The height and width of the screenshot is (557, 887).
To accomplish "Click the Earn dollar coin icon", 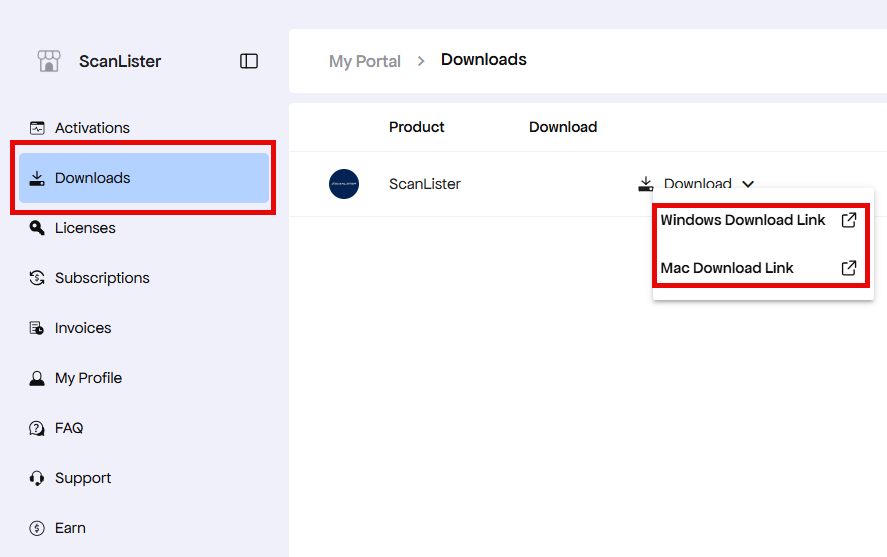I will tap(37, 528).
